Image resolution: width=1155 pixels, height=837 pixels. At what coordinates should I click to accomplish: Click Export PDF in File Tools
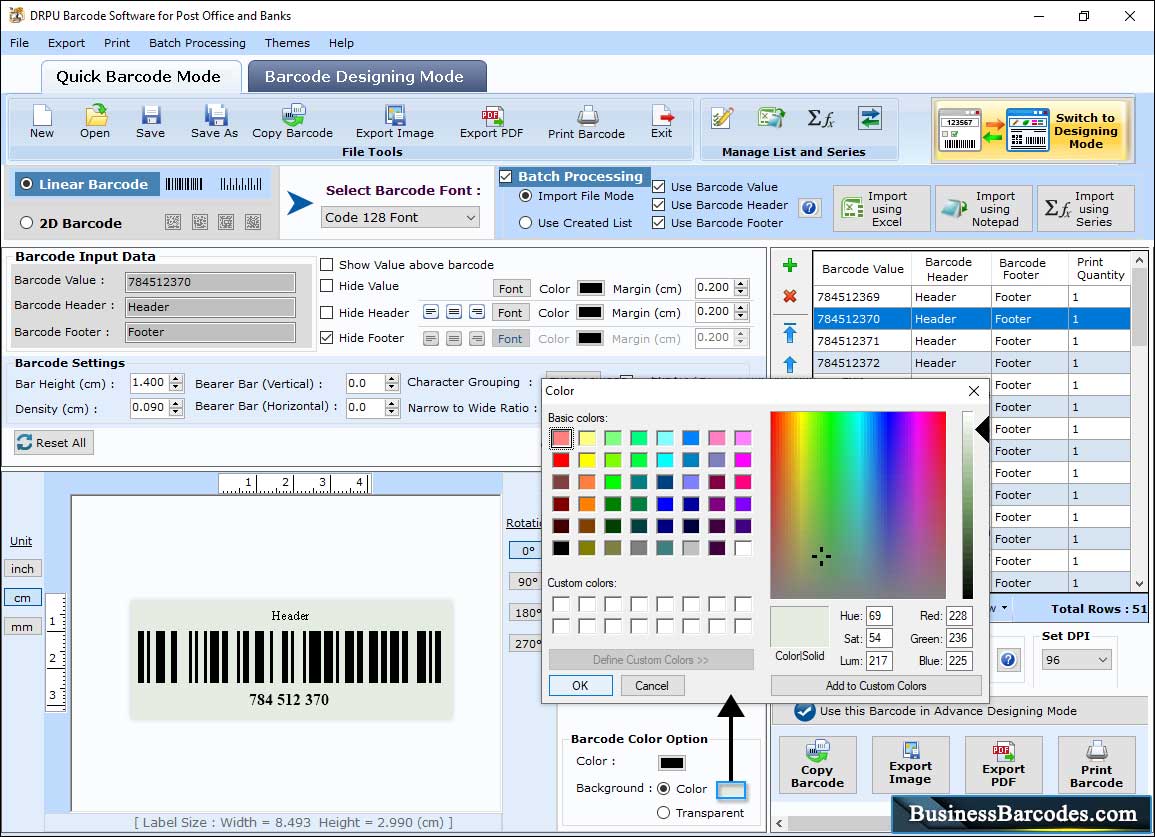tap(491, 122)
